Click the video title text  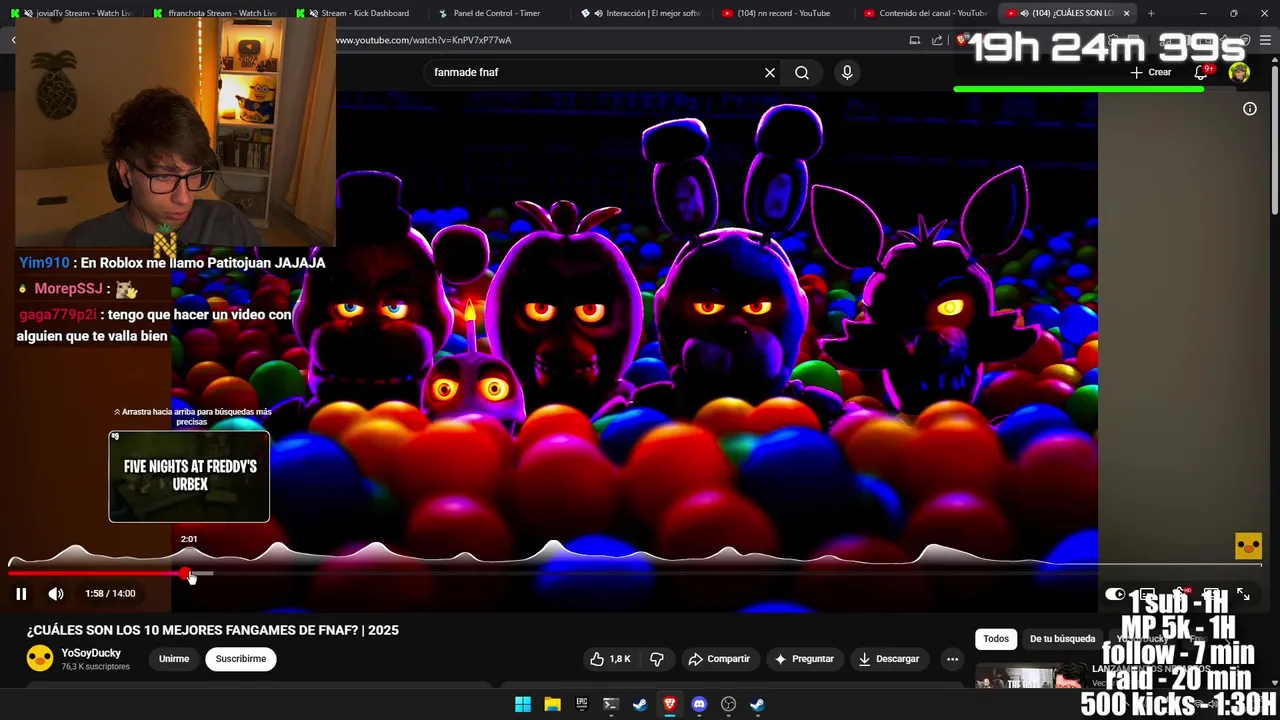[x=213, y=630]
